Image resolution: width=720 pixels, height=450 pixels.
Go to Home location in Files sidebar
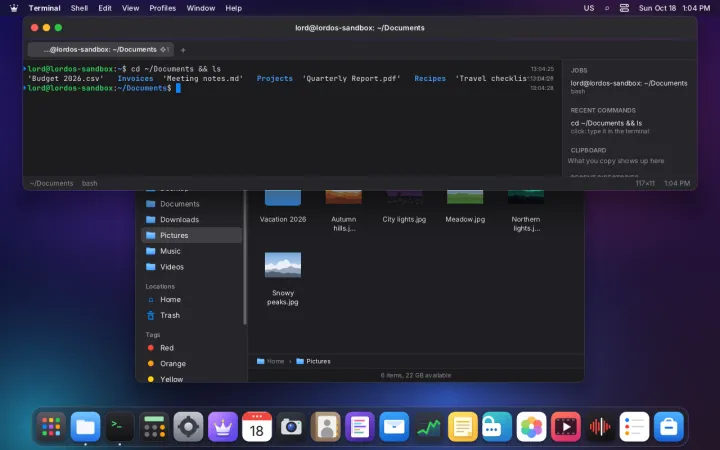191,299
